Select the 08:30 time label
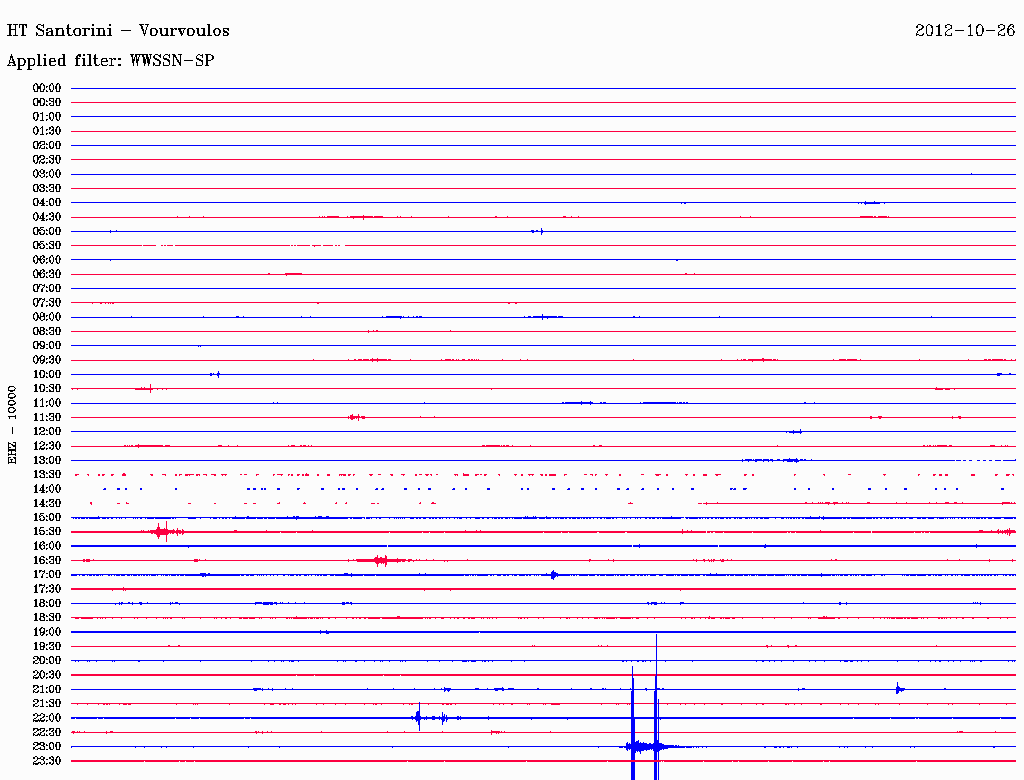The height and width of the screenshot is (780, 1024). click(x=47, y=331)
